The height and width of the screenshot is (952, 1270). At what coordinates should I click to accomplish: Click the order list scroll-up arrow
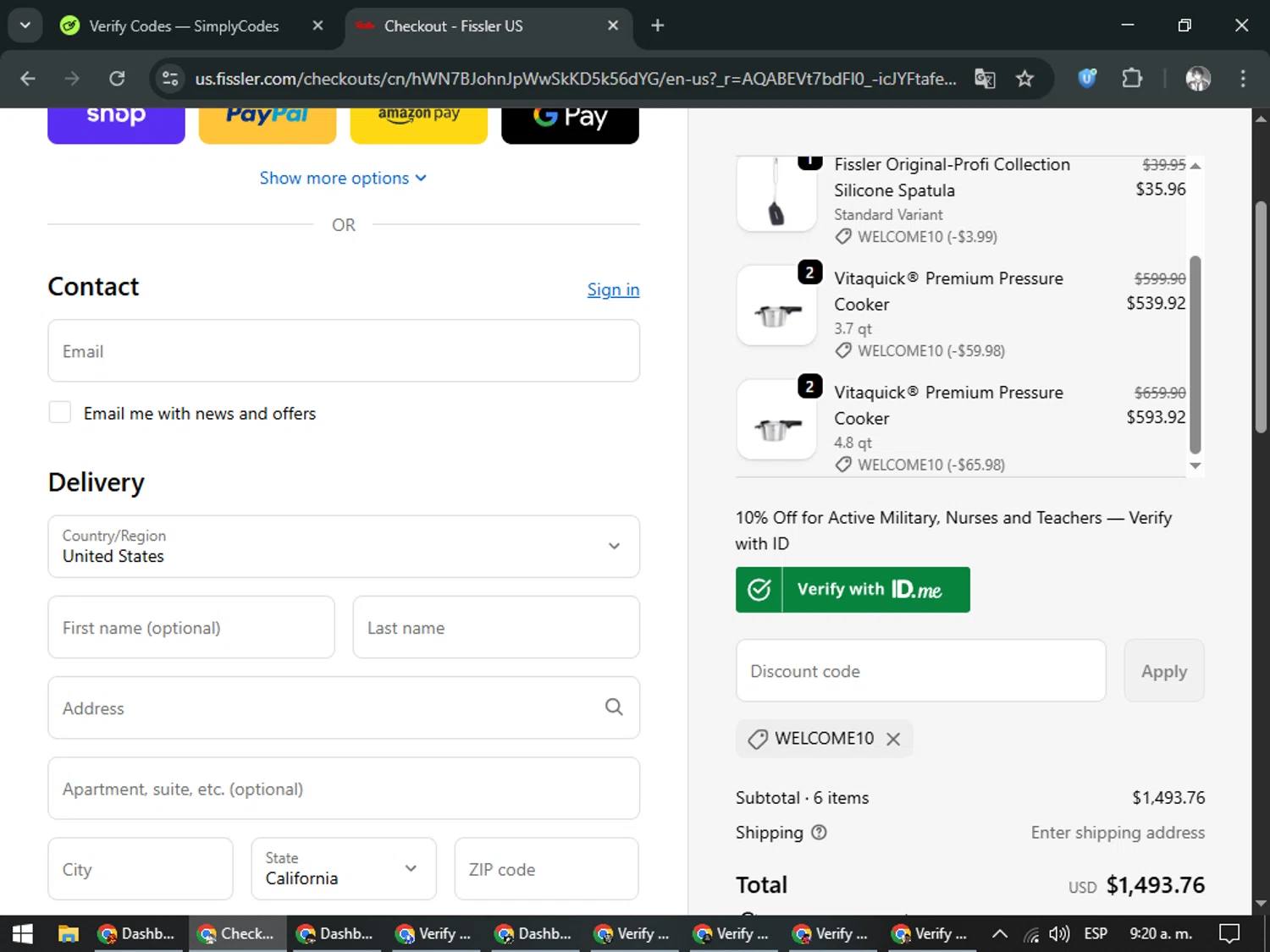pyautogui.click(x=1195, y=166)
